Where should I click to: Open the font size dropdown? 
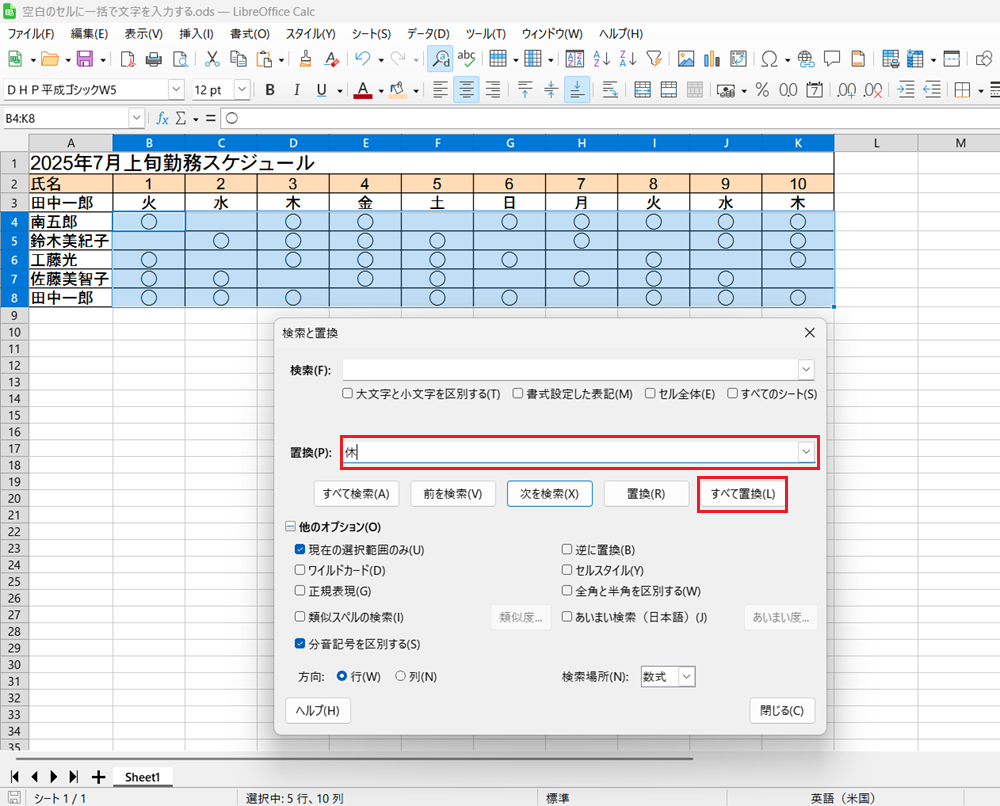[242, 90]
